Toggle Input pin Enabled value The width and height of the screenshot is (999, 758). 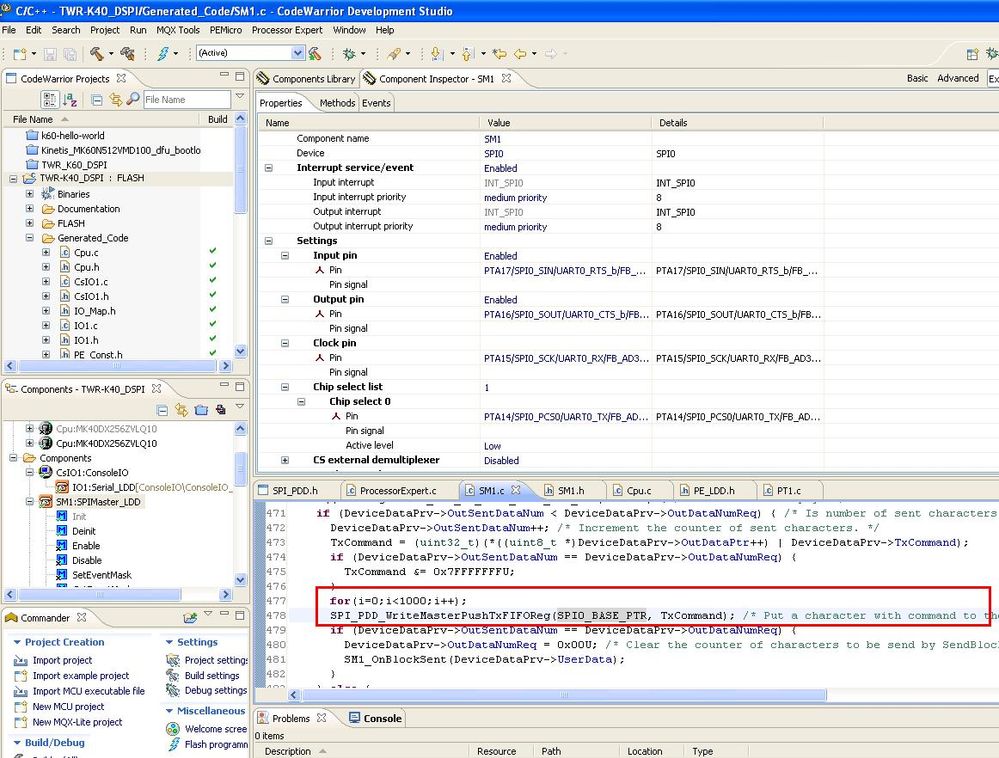coord(501,255)
